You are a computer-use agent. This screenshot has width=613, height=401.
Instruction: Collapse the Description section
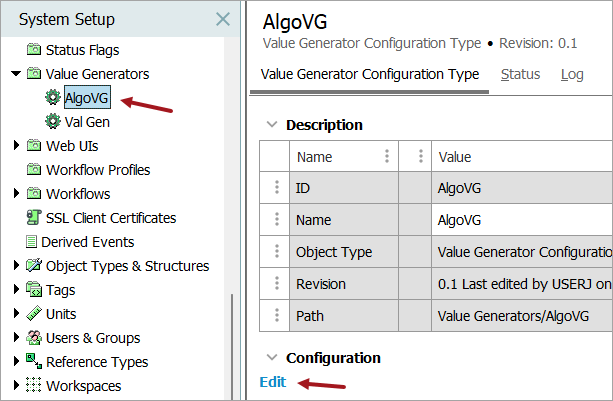(270, 125)
